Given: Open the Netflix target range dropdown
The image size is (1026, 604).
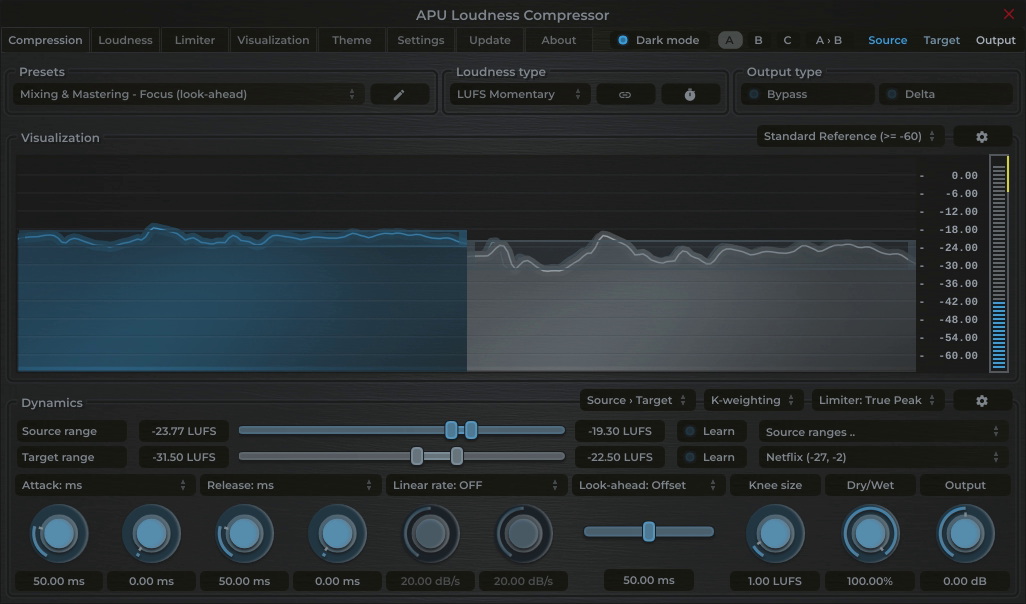Looking at the screenshot, I should click(x=883, y=457).
